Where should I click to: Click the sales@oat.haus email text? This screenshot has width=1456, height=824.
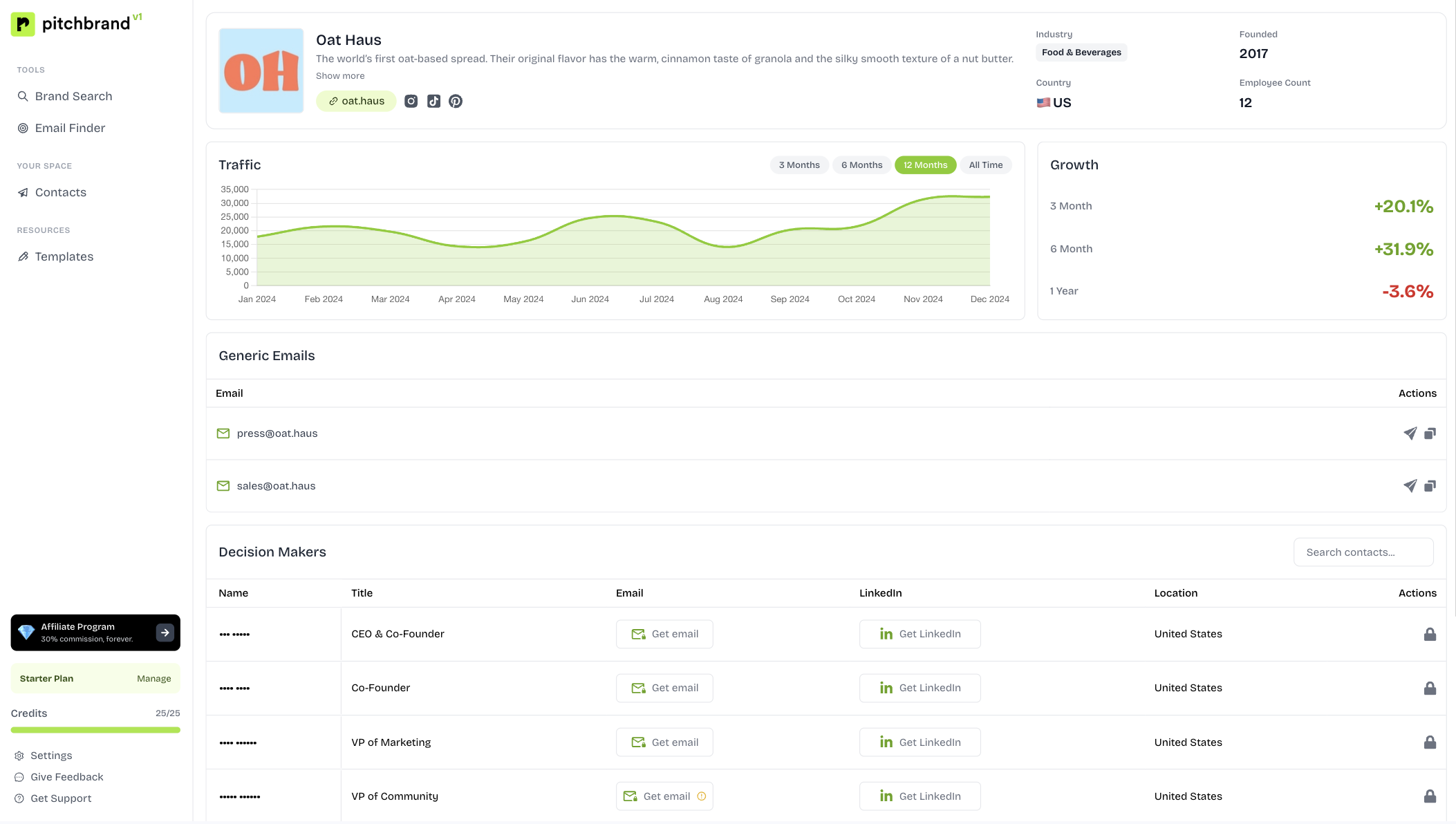click(276, 486)
